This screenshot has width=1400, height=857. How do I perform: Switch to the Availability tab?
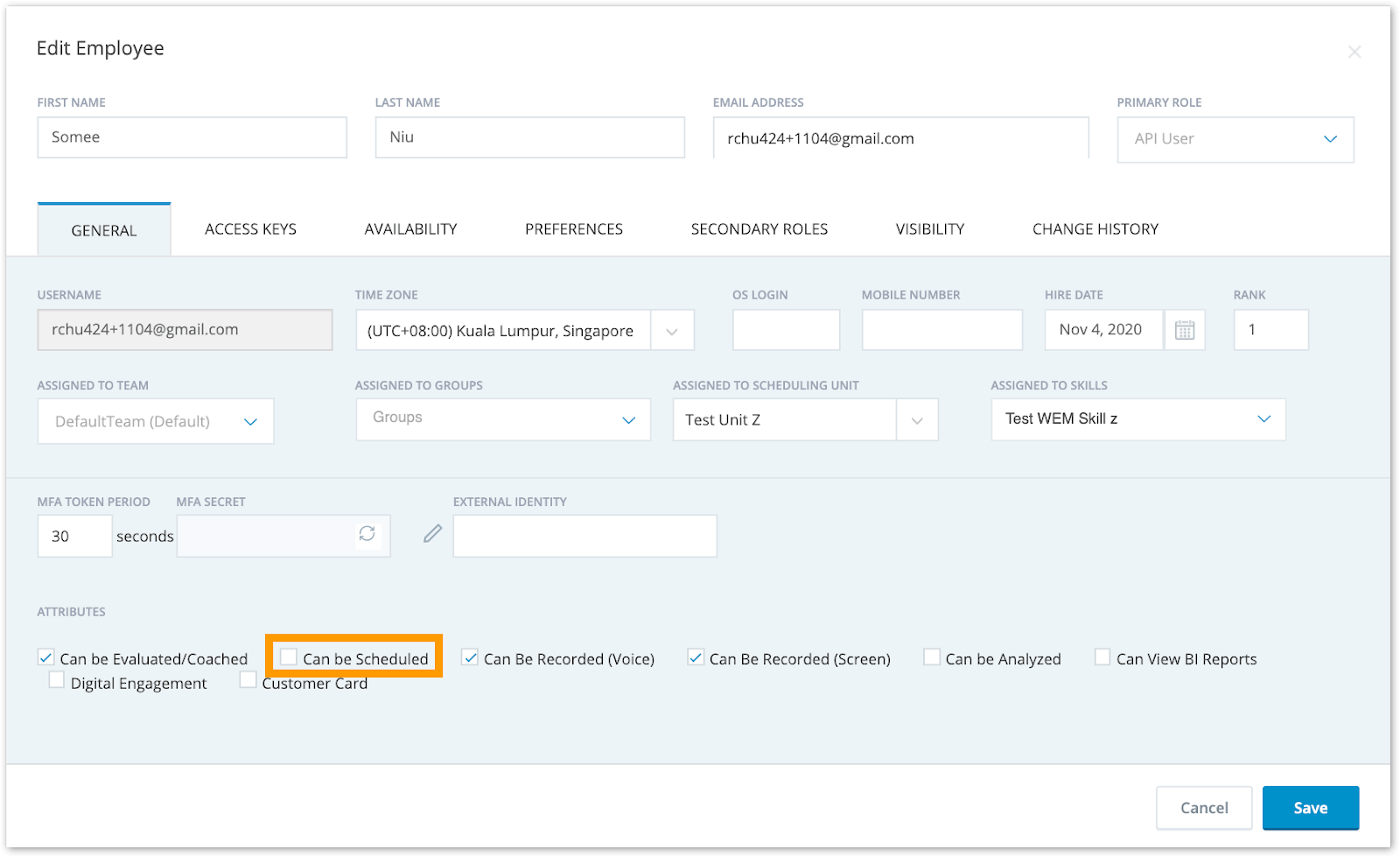click(x=410, y=228)
